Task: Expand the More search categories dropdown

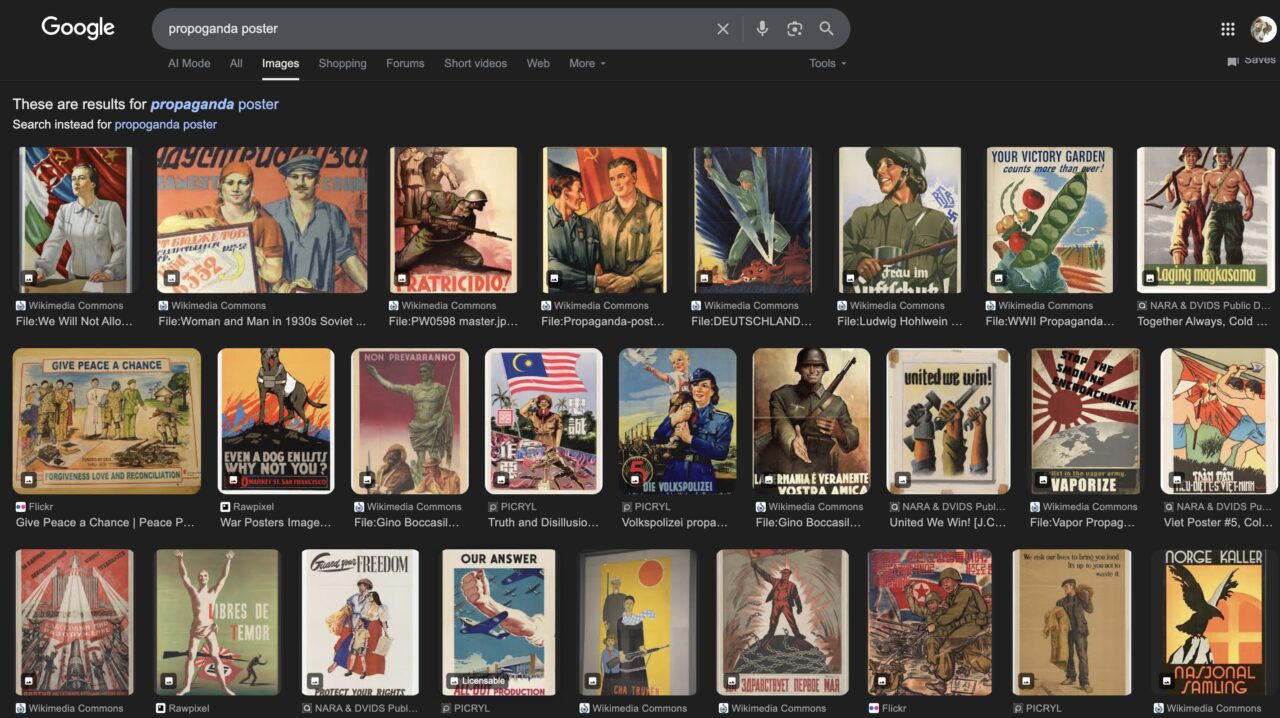Action: tap(587, 63)
